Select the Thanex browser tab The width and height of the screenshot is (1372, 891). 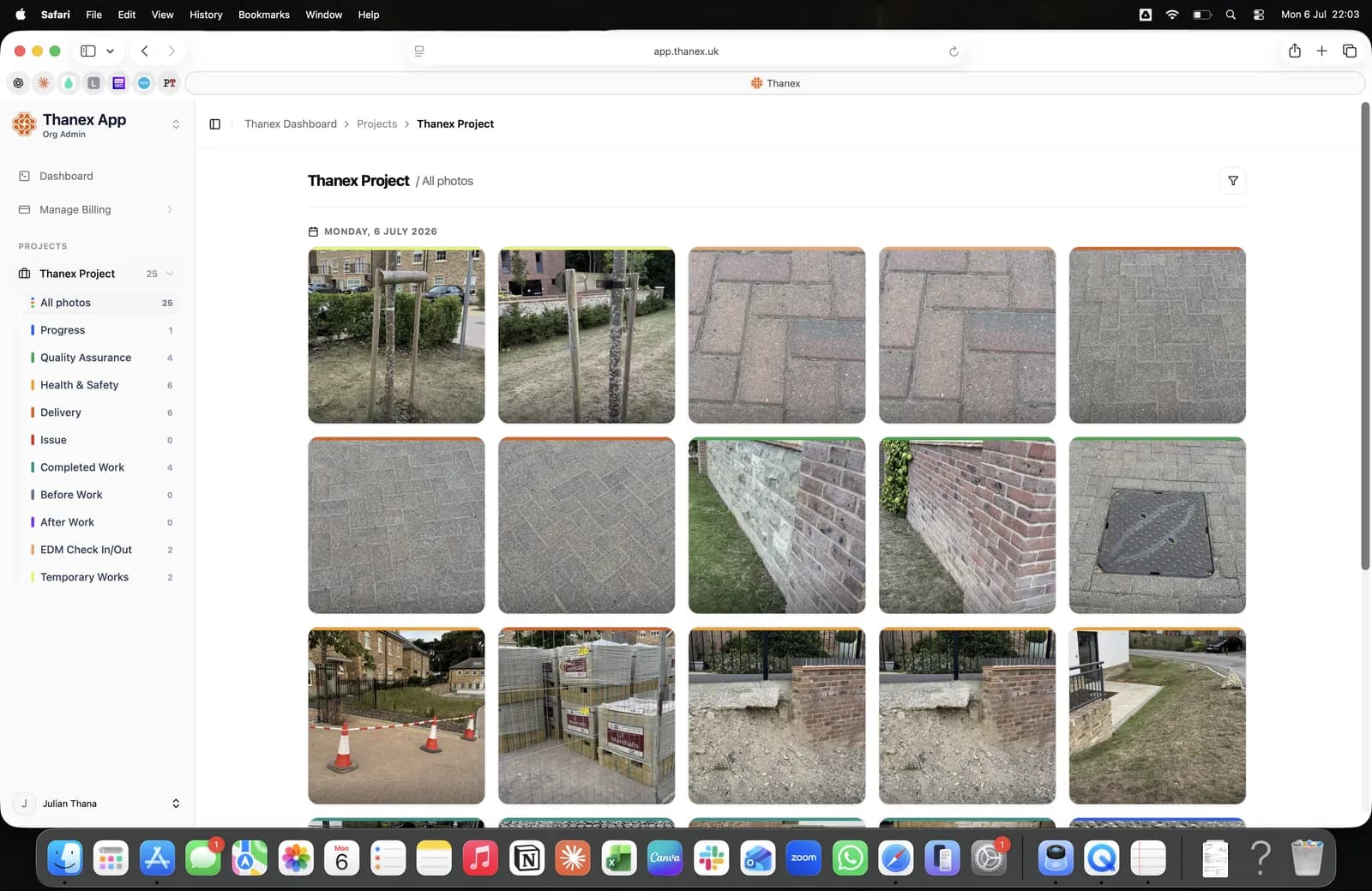pyautogui.click(x=775, y=83)
